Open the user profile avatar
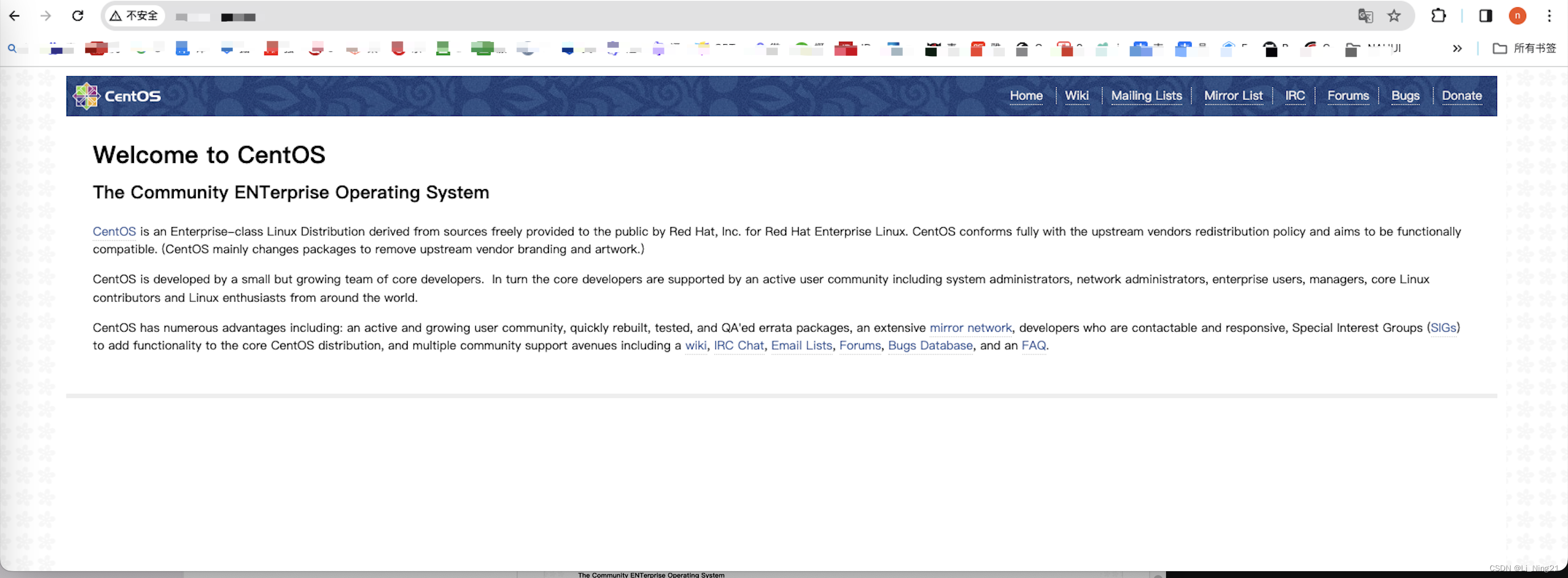Image resolution: width=1568 pixels, height=578 pixels. point(1517,16)
